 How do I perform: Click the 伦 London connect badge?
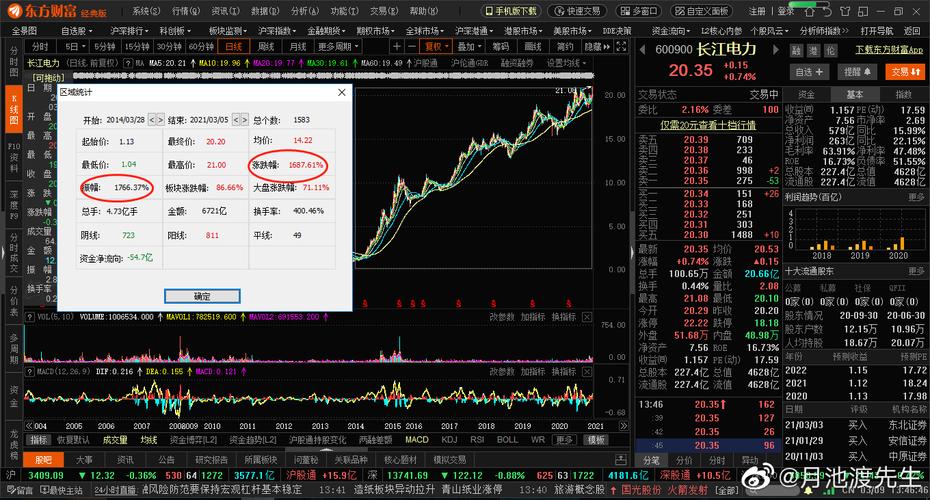click(830, 51)
